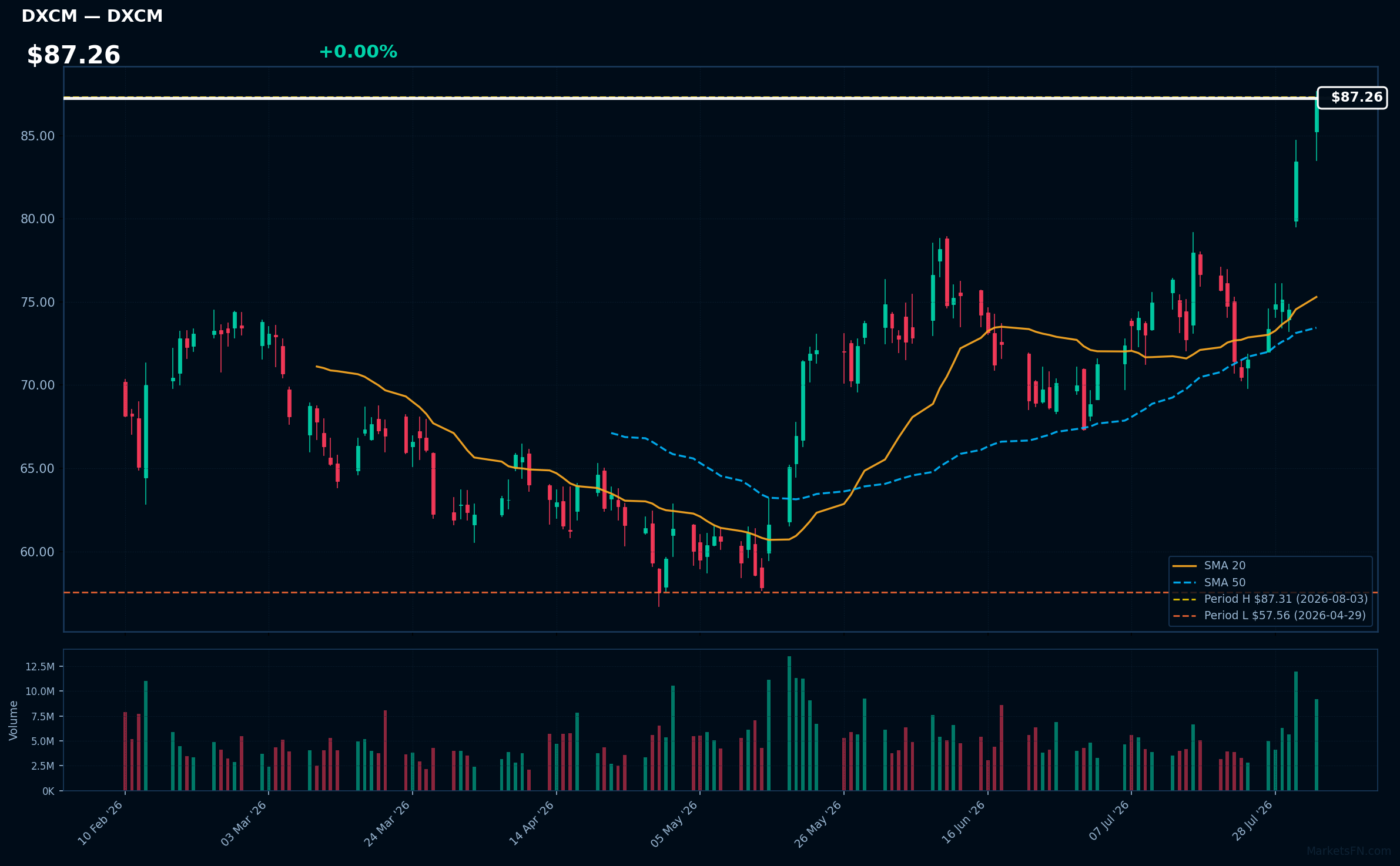Screen dimensions: 1400x866
Task: Click the 24 Mar '26 date label
Action: tap(387, 823)
